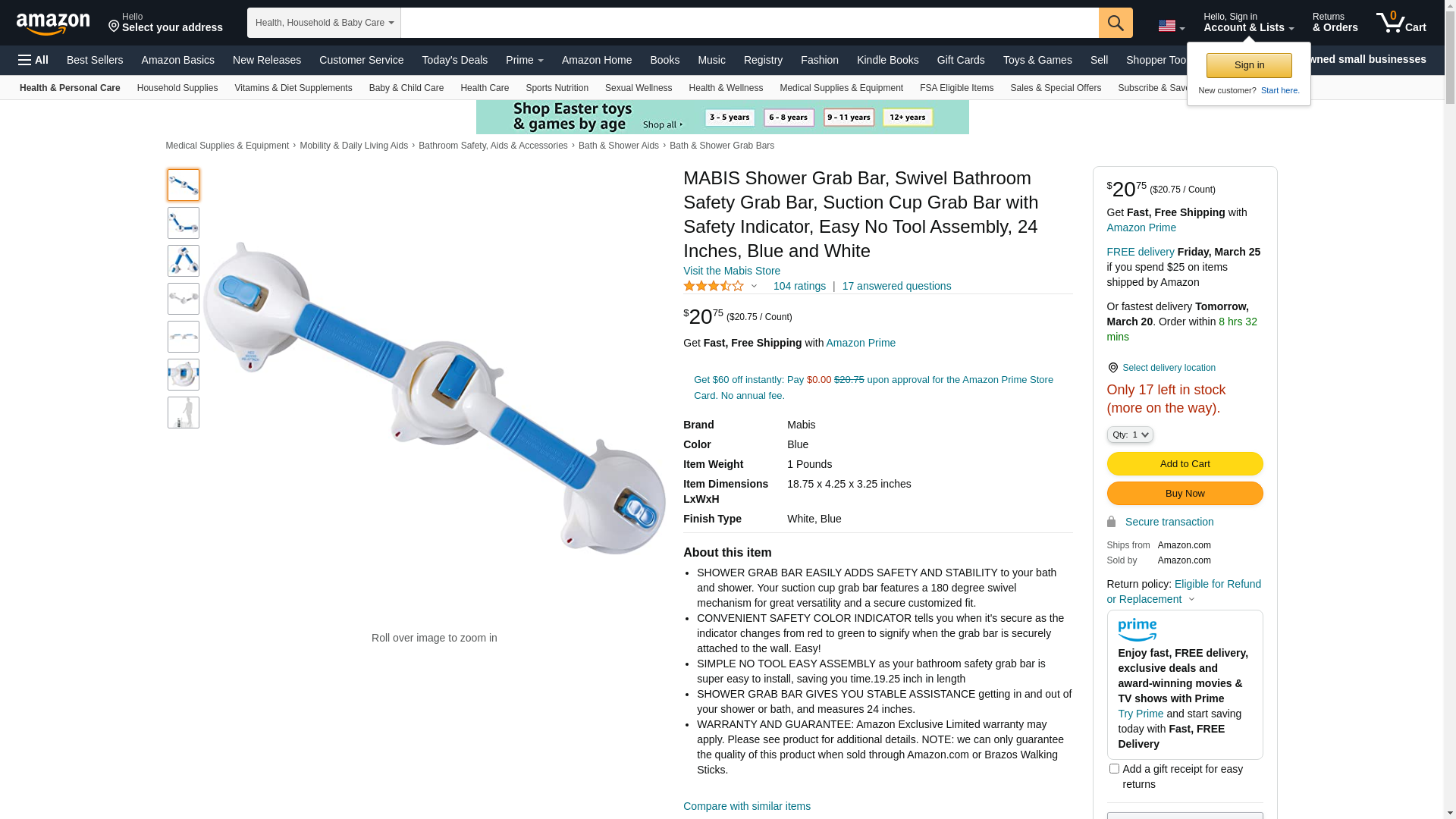Viewport: 1456px width, 819px height.
Task: Click the star rating icons
Action: (x=714, y=286)
